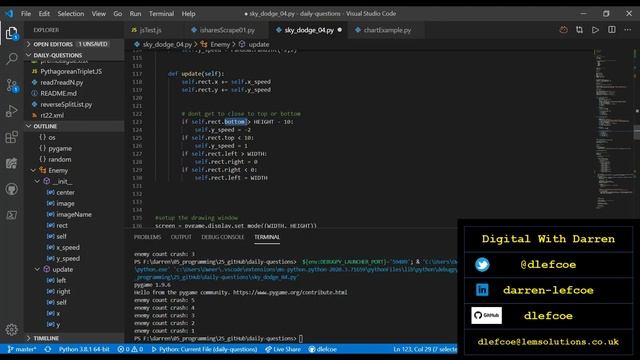This screenshot has width=640, height=360.
Task: Click the orange icon in the editor toolbar
Action: pyautogui.click(x=563, y=30)
